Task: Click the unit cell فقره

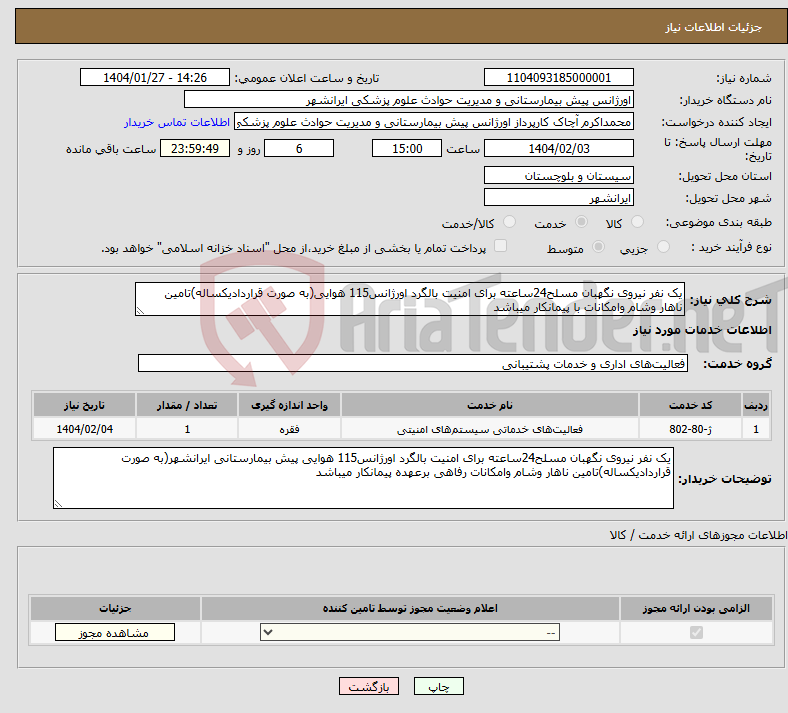Action: click(x=289, y=429)
